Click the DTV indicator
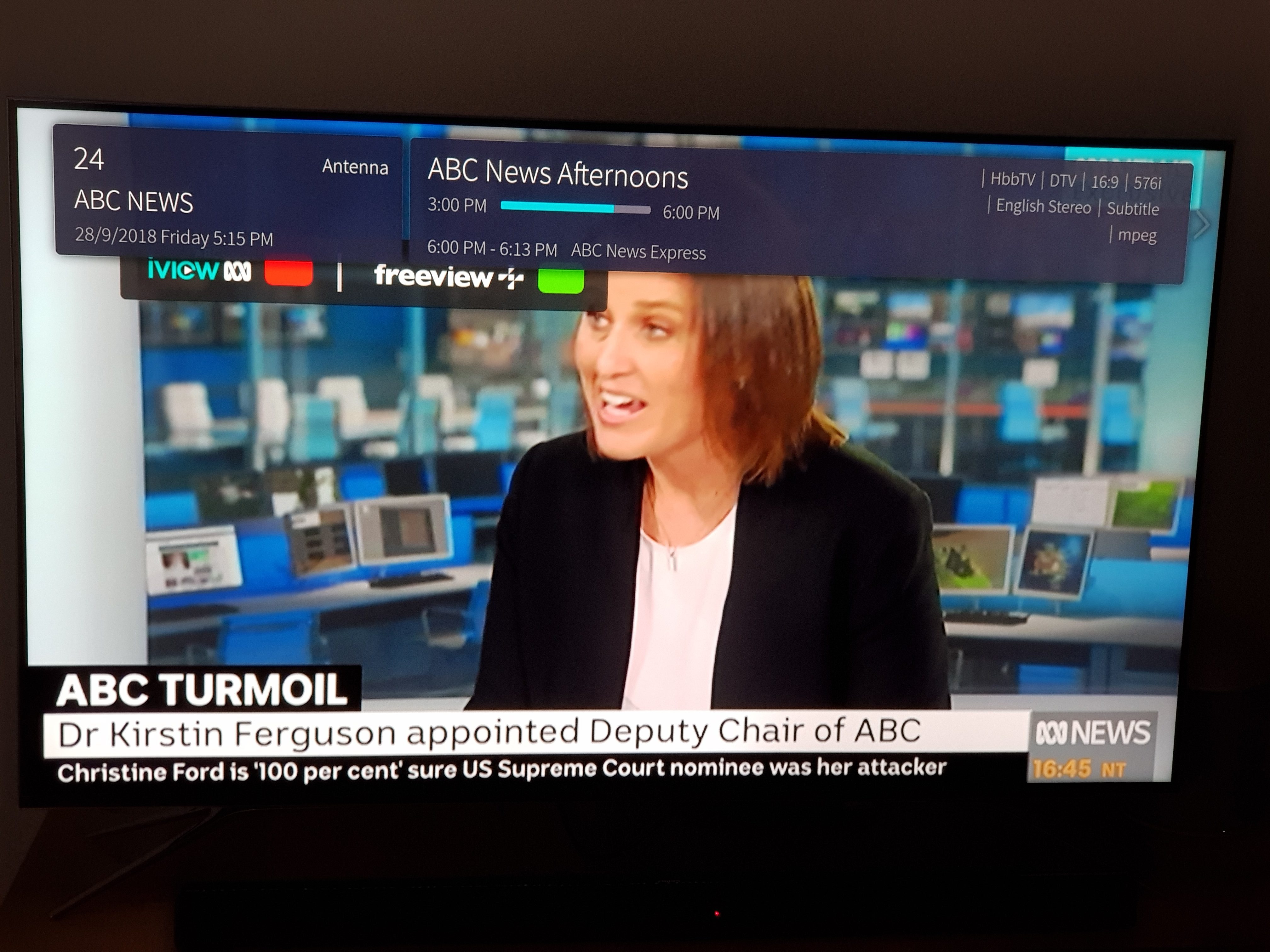This screenshot has width=1270, height=952. coord(1063,181)
